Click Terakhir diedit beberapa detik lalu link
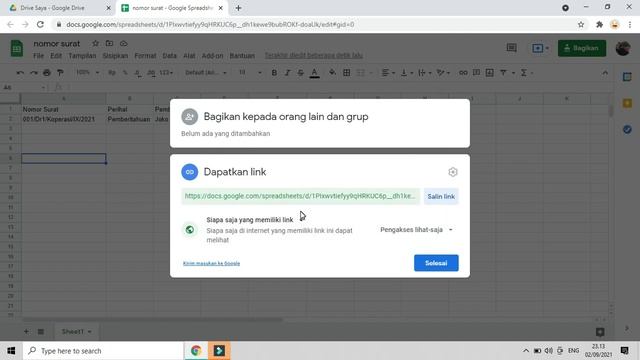The image size is (640, 360). 313,56
